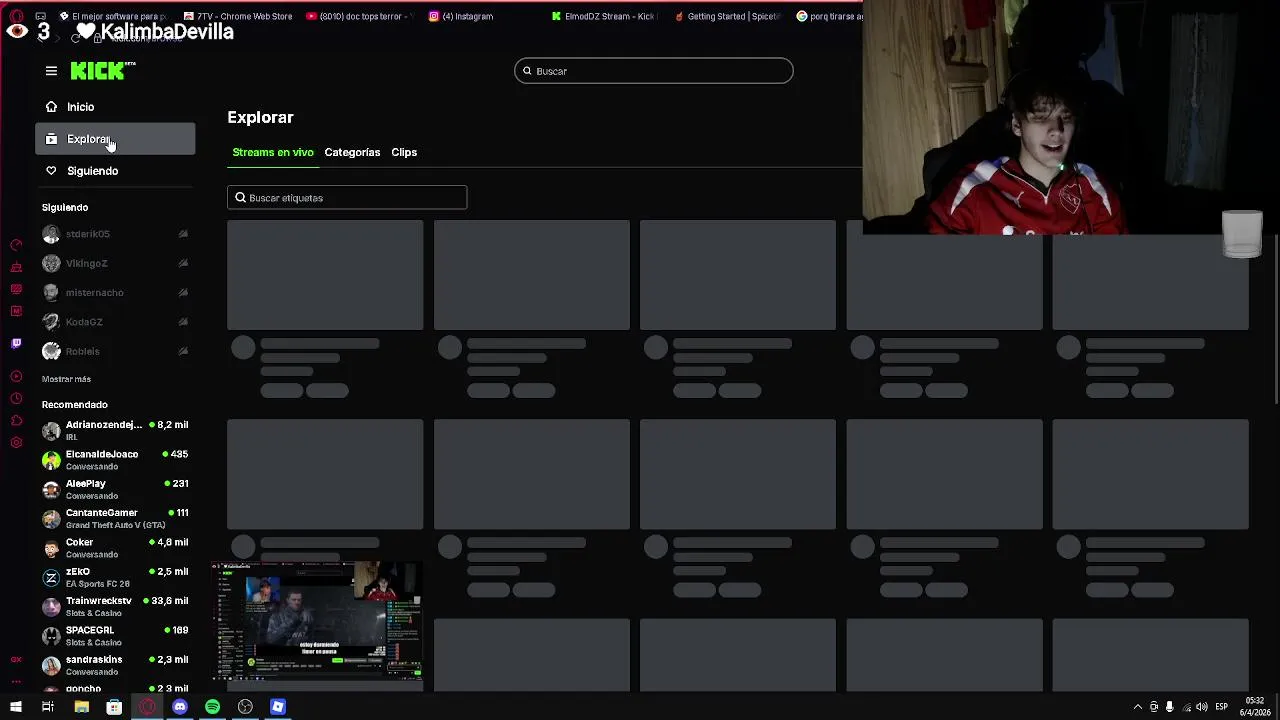Viewport: 1280px width, 720px height.
Task: Click Opera GX taskbar icon
Action: coord(147,707)
